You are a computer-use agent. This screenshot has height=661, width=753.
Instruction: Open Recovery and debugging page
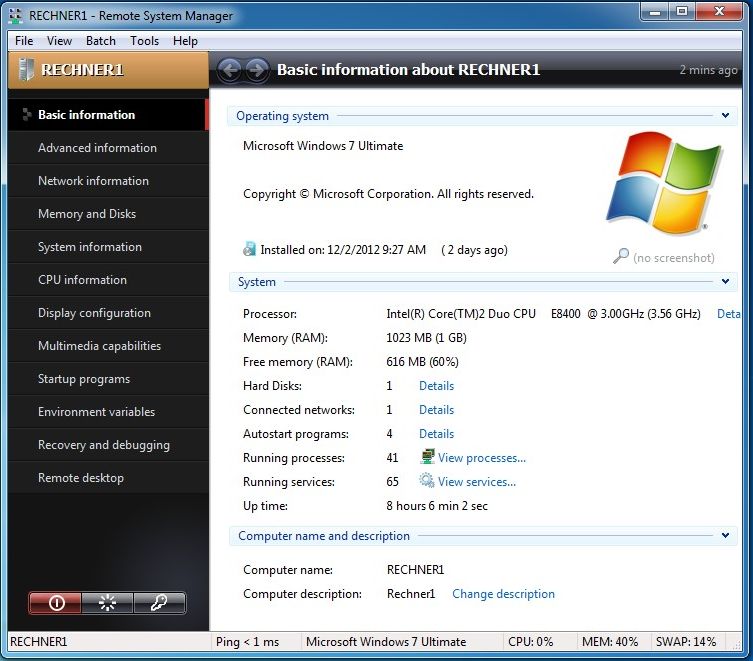click(x=108, y=445)
